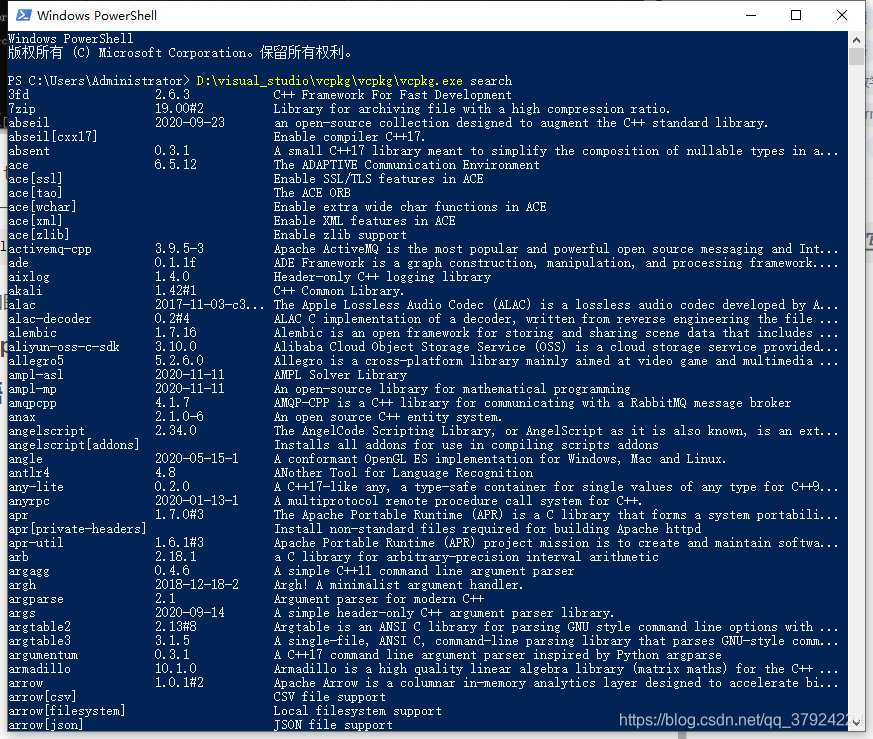Click the 'argparse' package name
Image resolution: width=873 pixels, height=739 pixels.
36,599
